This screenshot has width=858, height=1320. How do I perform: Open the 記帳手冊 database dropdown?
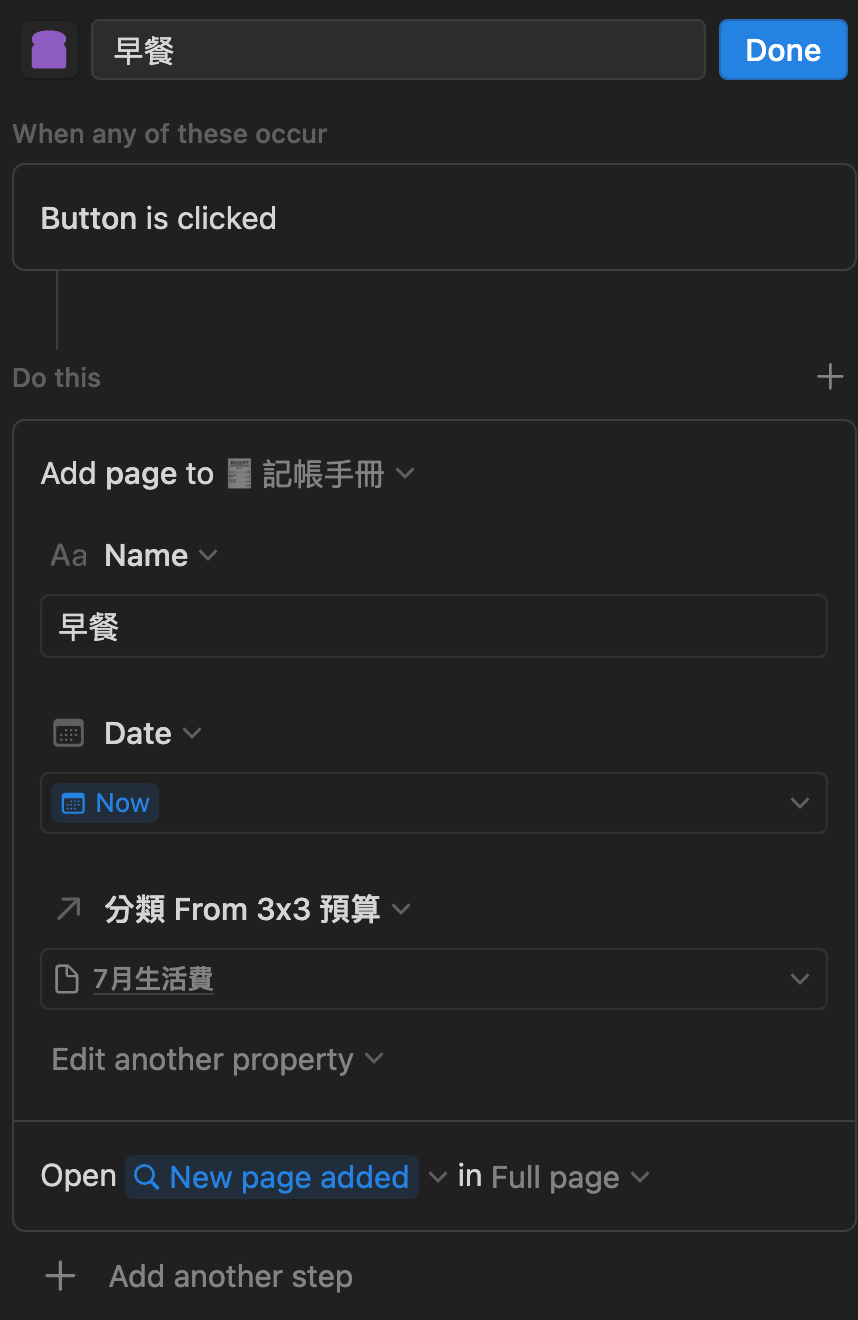point(405,473)
